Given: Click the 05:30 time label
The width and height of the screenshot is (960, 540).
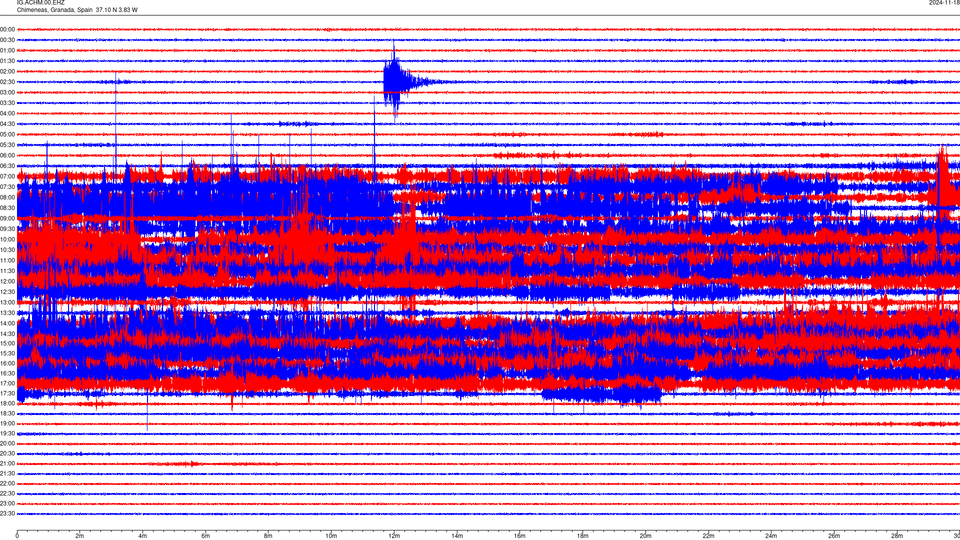Looking at the screenshot, I should point(7,144).
